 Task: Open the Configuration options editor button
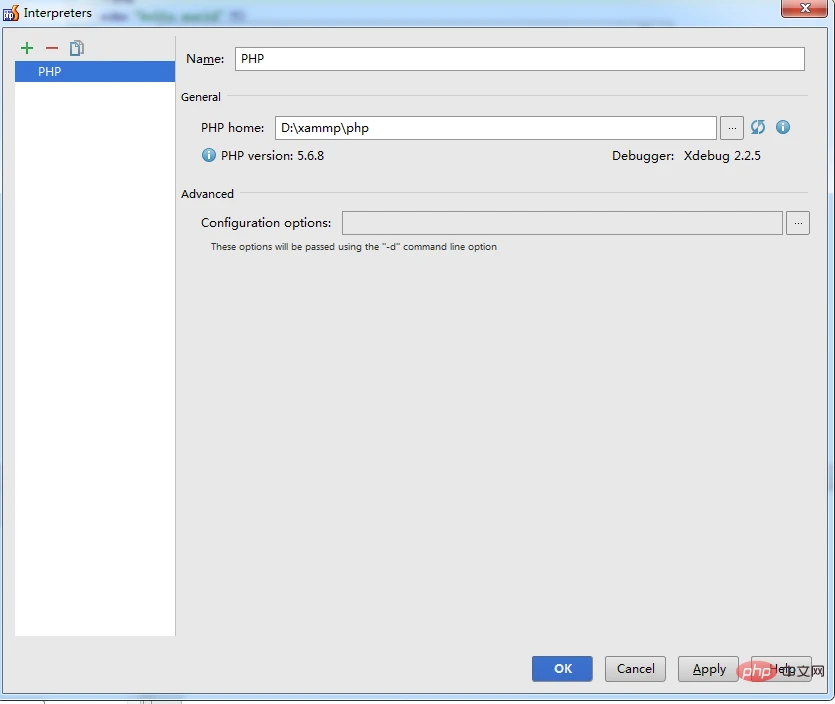tap(797, 223)
